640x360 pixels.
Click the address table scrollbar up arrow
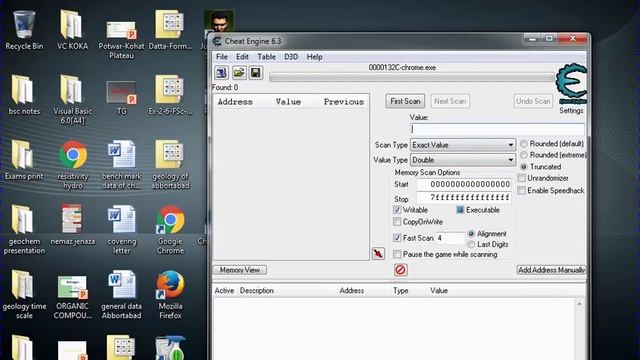point(580,304)
